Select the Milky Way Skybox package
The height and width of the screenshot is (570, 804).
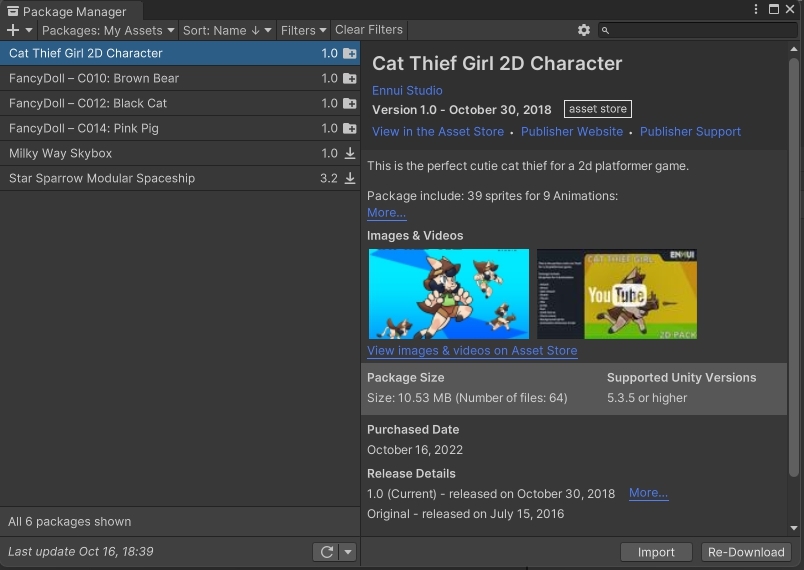[179, 153]
